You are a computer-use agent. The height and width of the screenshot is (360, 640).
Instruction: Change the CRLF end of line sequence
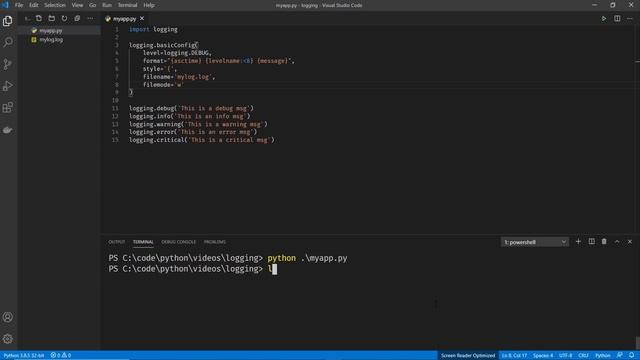pos(583,355)
